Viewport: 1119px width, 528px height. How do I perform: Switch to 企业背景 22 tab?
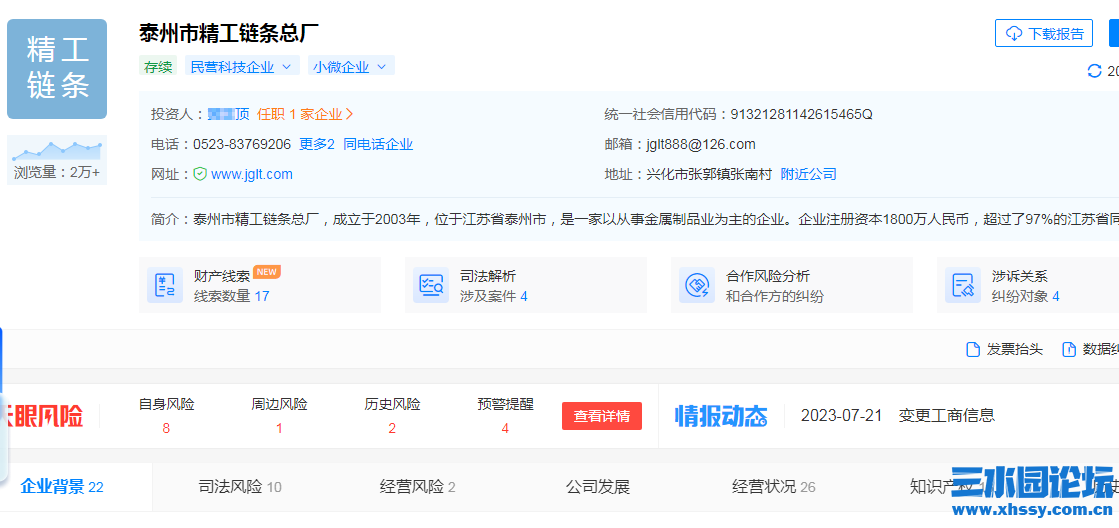click(x=62, y=487)
